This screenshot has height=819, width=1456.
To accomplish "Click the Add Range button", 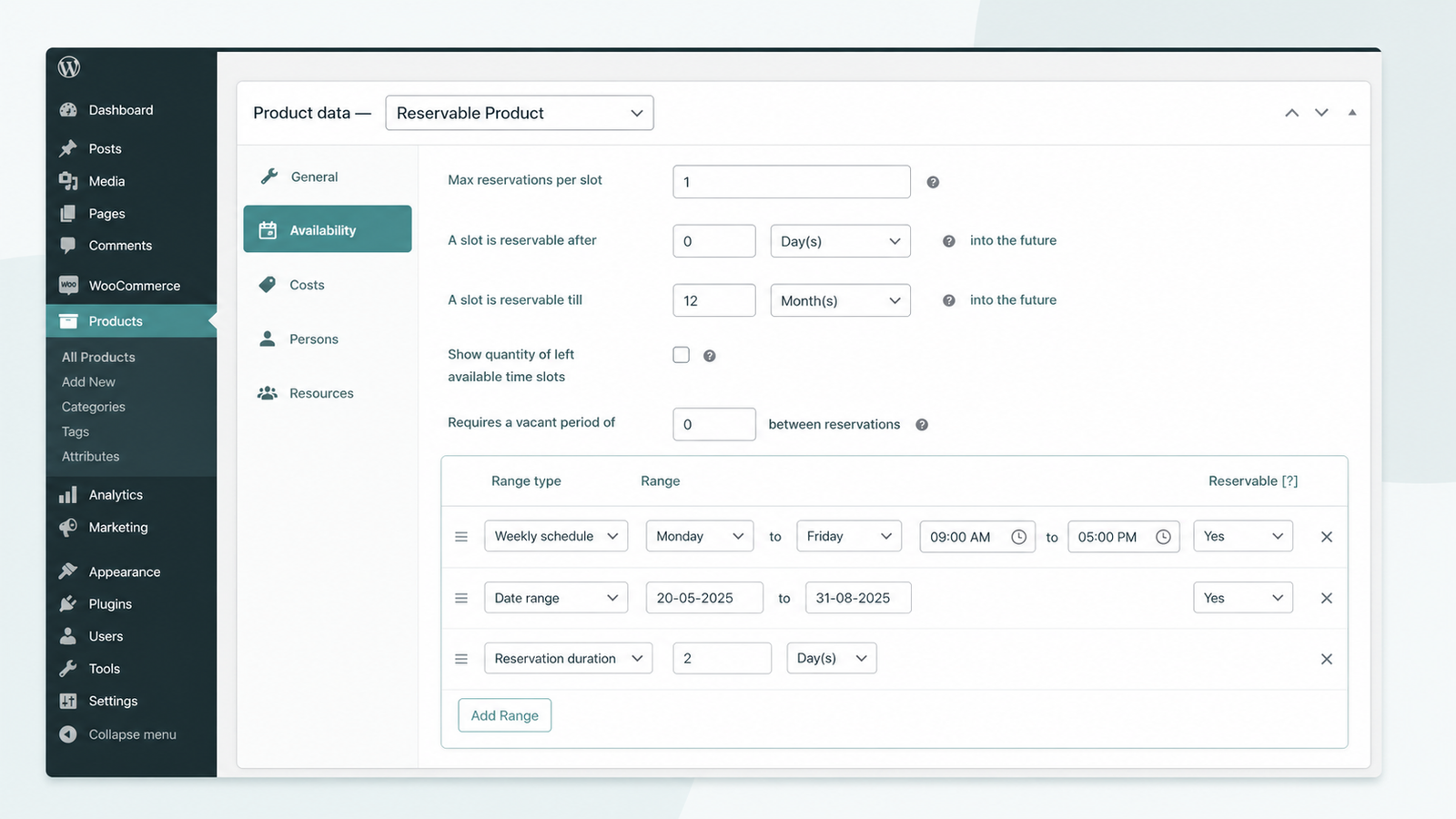I will tap(505, 715).
